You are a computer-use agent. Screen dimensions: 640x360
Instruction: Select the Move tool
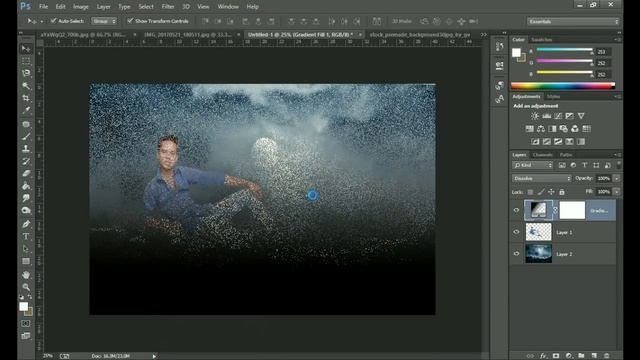click(26, 49)
